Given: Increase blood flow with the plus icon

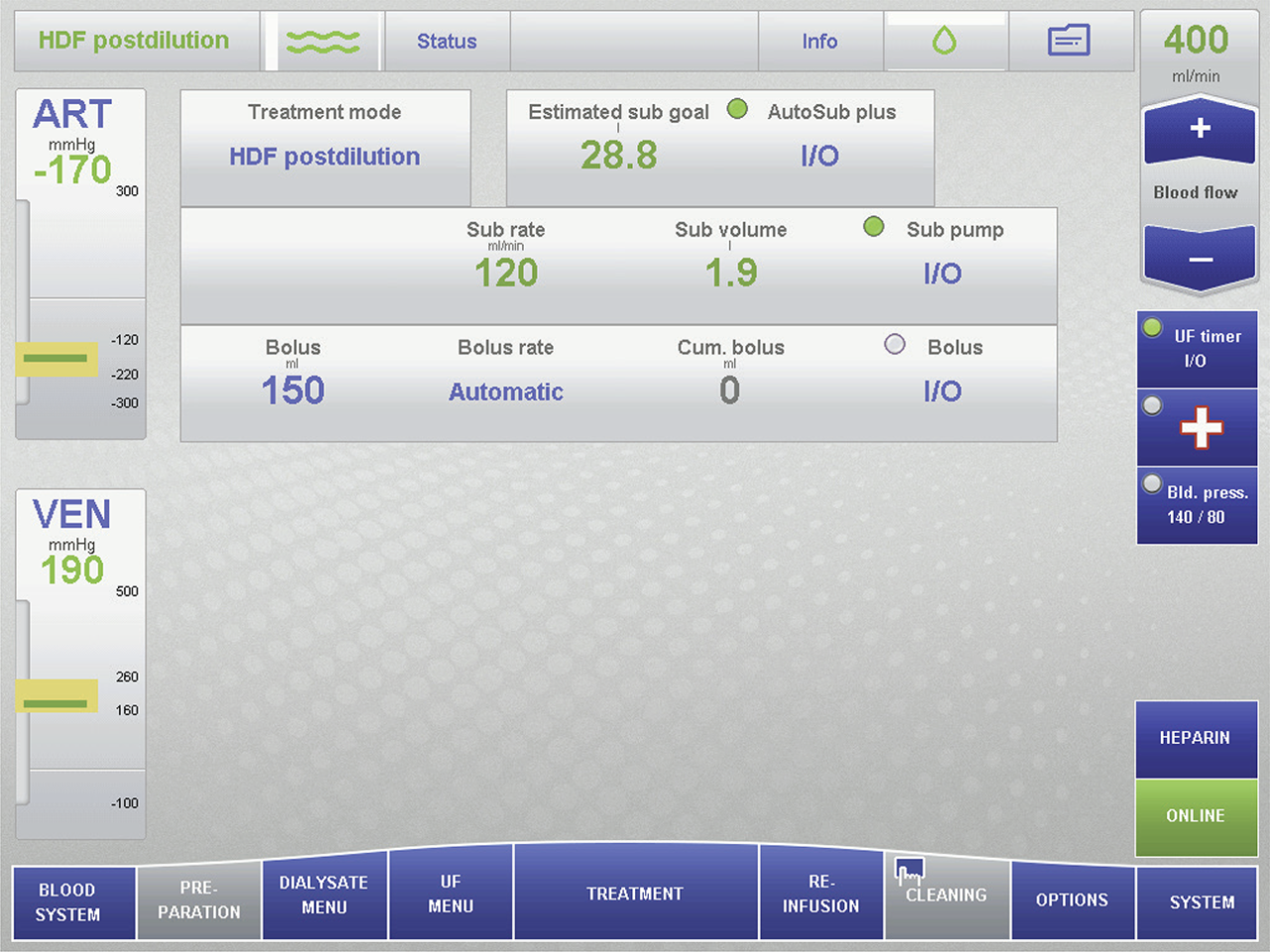Looking at the screenshot, I should tap(1199, 130).
